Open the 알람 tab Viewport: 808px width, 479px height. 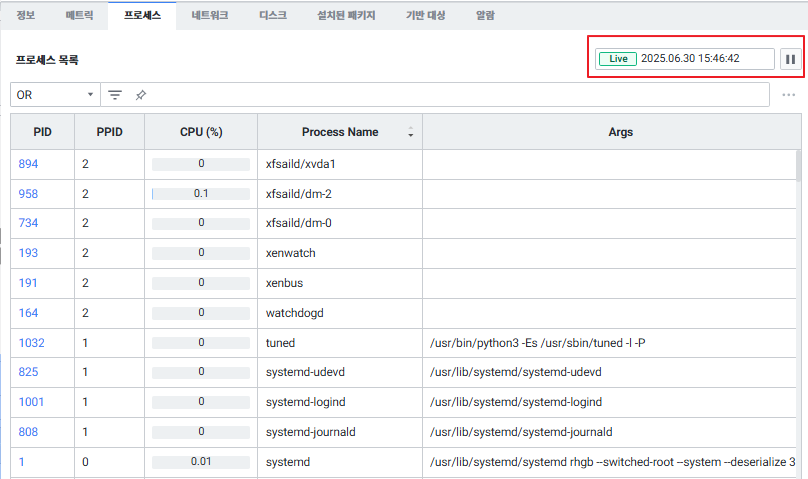click(484, 16)
